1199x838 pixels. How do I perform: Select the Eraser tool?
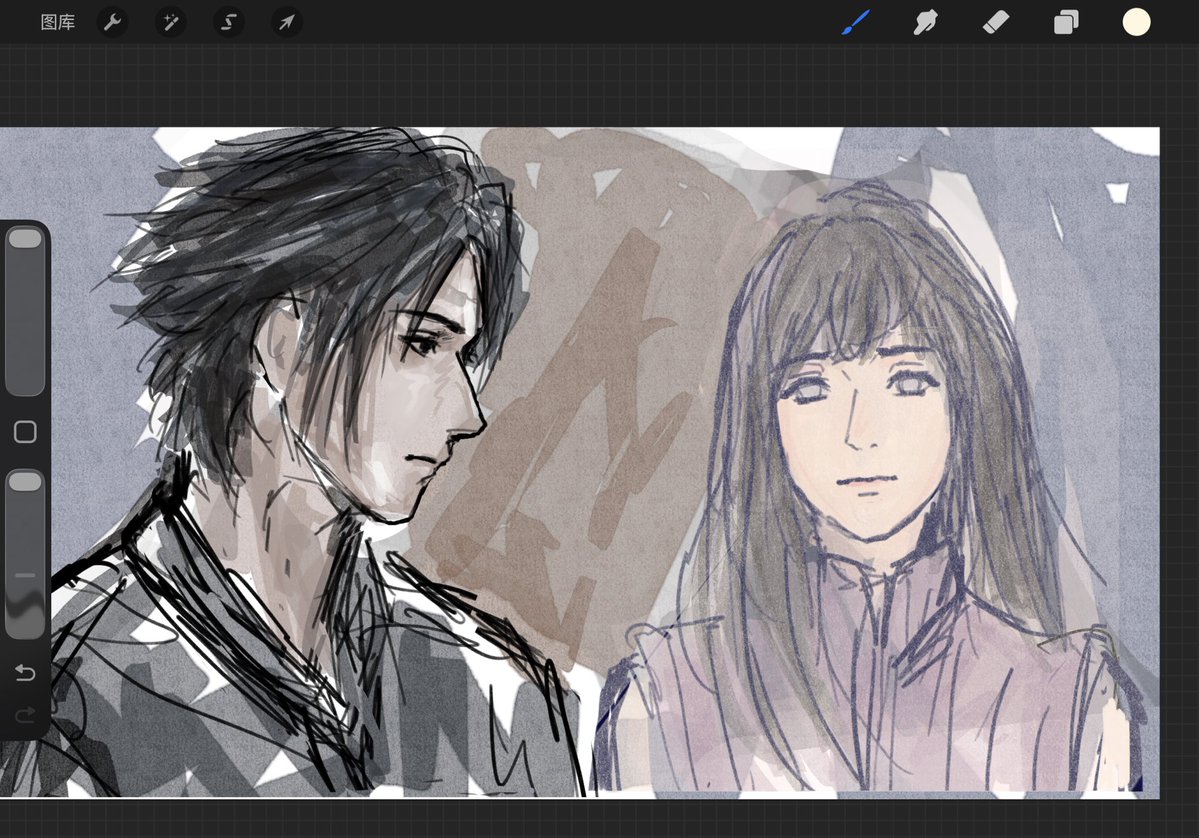pyautogui.click(x=996, y=22)
